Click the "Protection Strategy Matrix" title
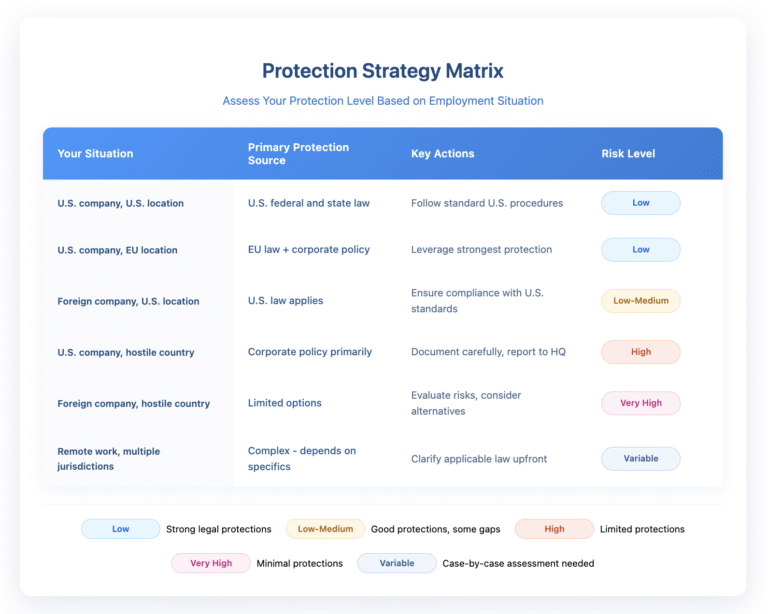The height and width of the screenshot is (614, 768). [x=383, y=71]
